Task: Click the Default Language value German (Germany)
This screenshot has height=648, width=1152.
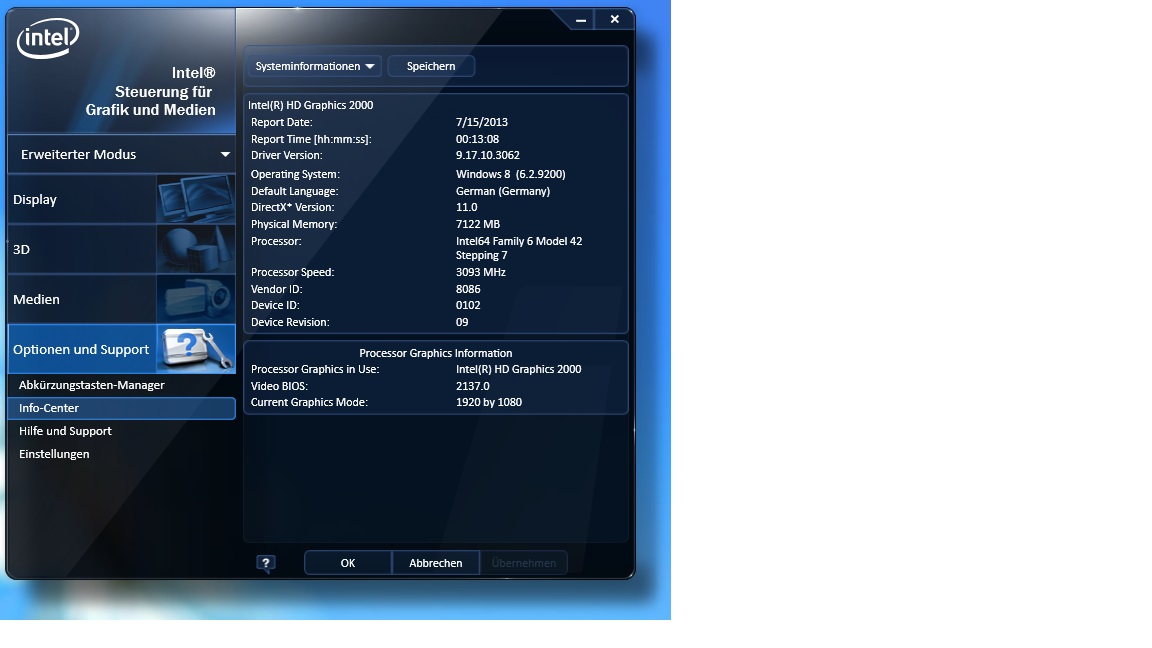Action: point(503,191)
